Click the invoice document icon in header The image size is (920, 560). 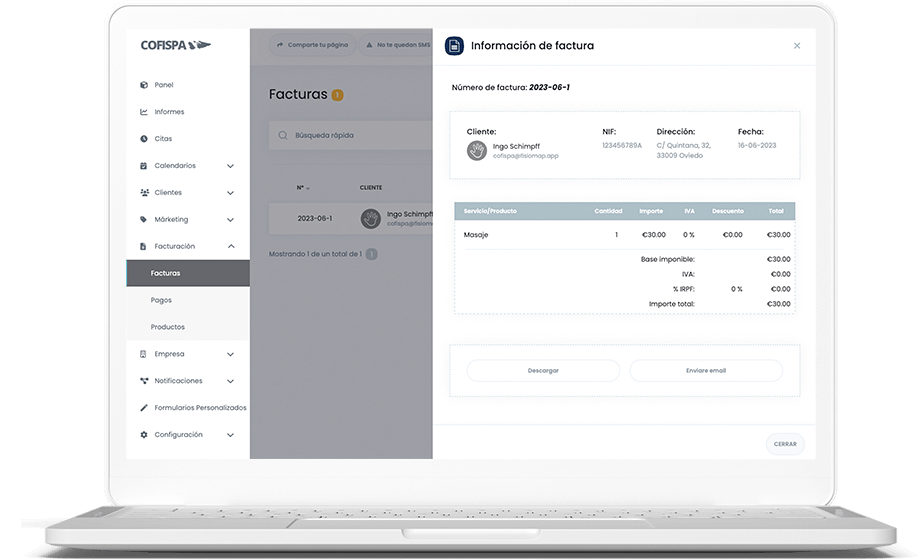click(x=455, y=45)
